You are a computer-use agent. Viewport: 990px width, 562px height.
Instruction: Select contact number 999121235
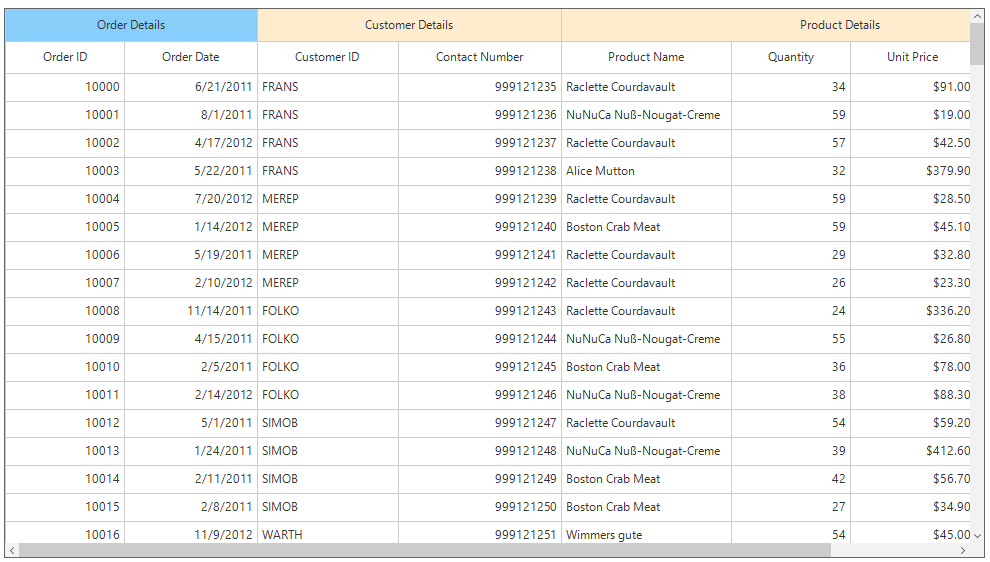[480, 87]
